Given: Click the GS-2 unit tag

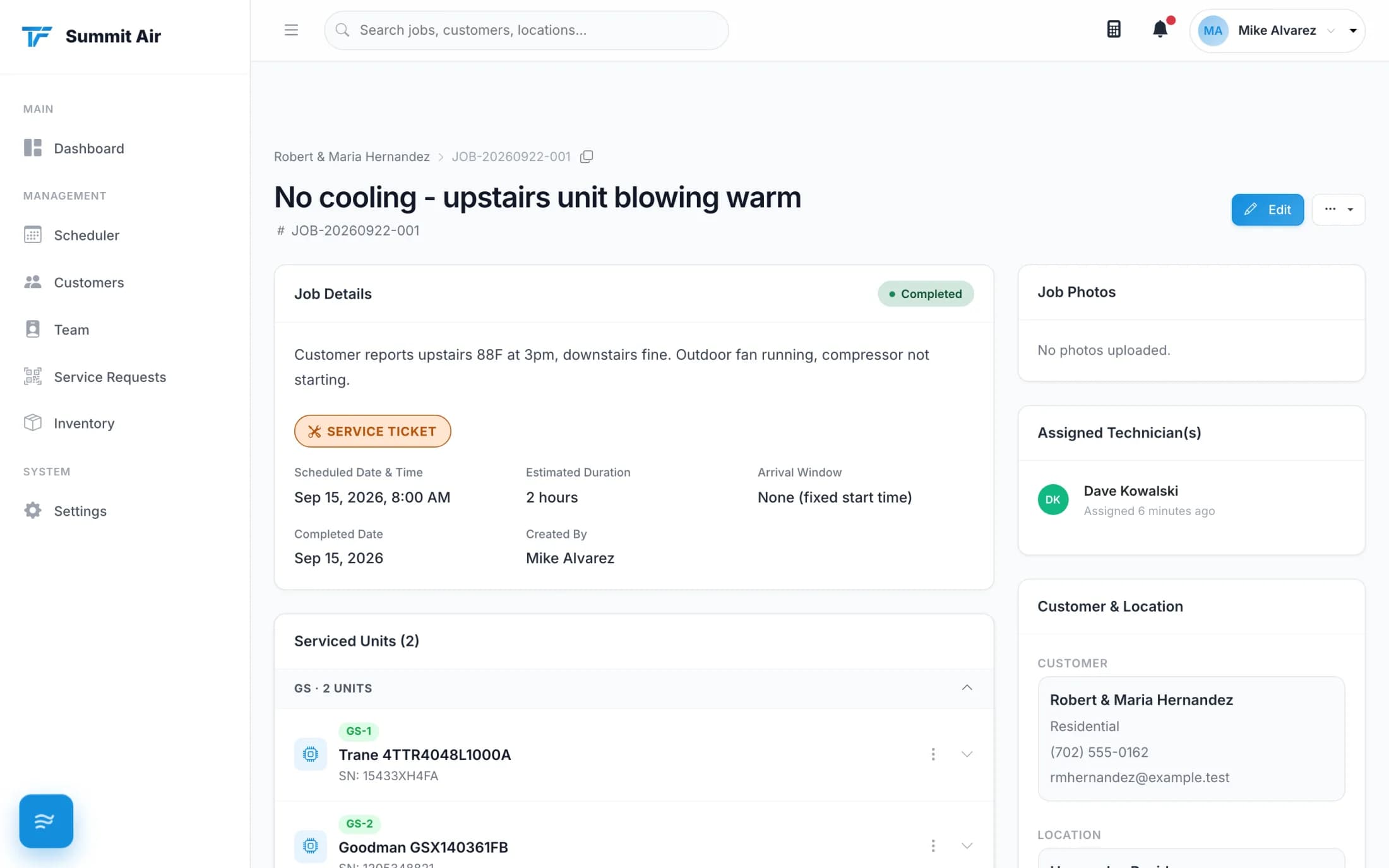Looking at the screenshot, I should (359, 823).
